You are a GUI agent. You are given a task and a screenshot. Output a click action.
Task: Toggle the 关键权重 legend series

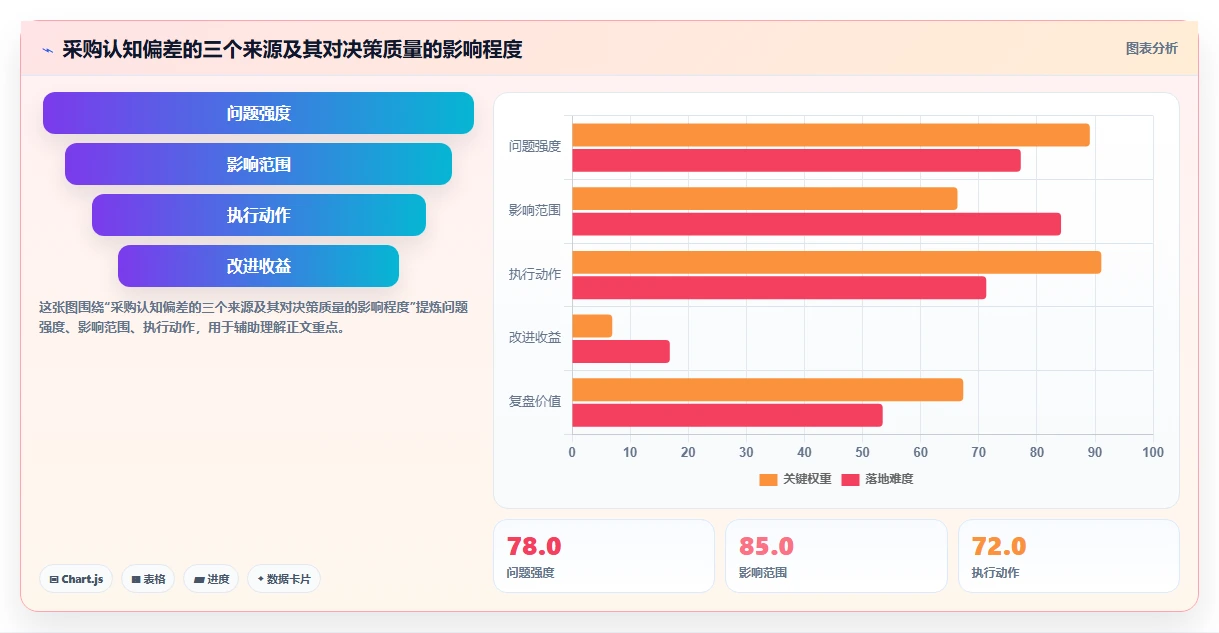point(795,479)
